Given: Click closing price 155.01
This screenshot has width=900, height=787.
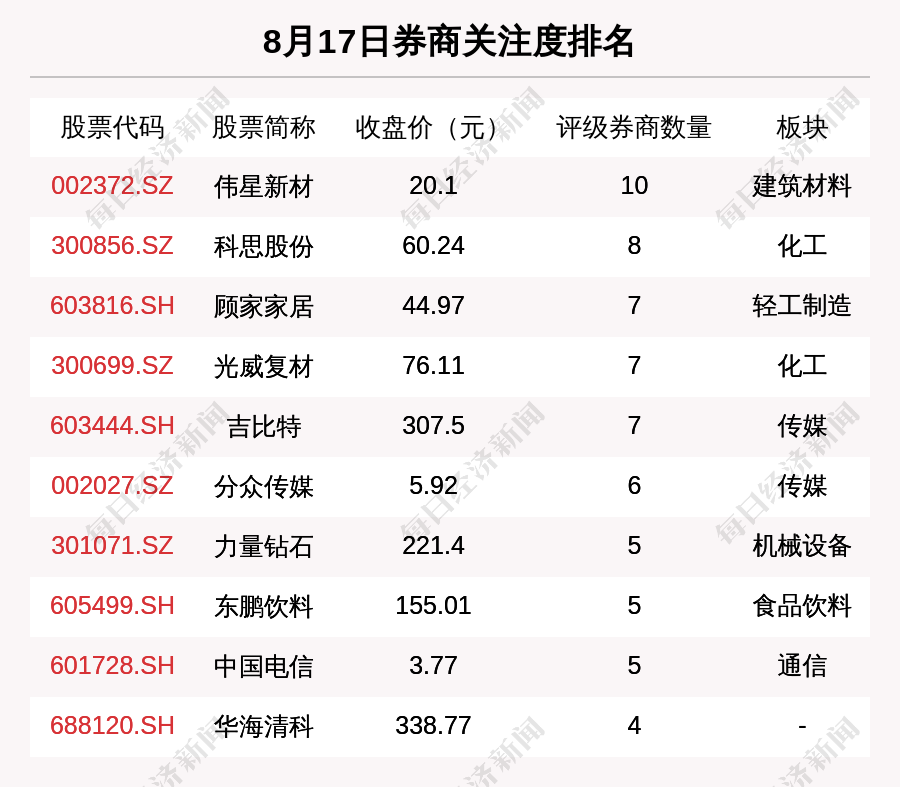Looking at the screenshot, I should point(433,606).
